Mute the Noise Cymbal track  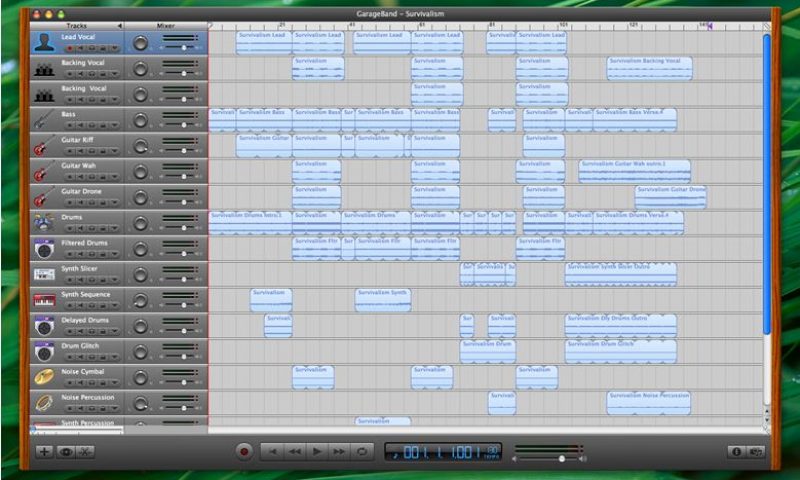80,383
